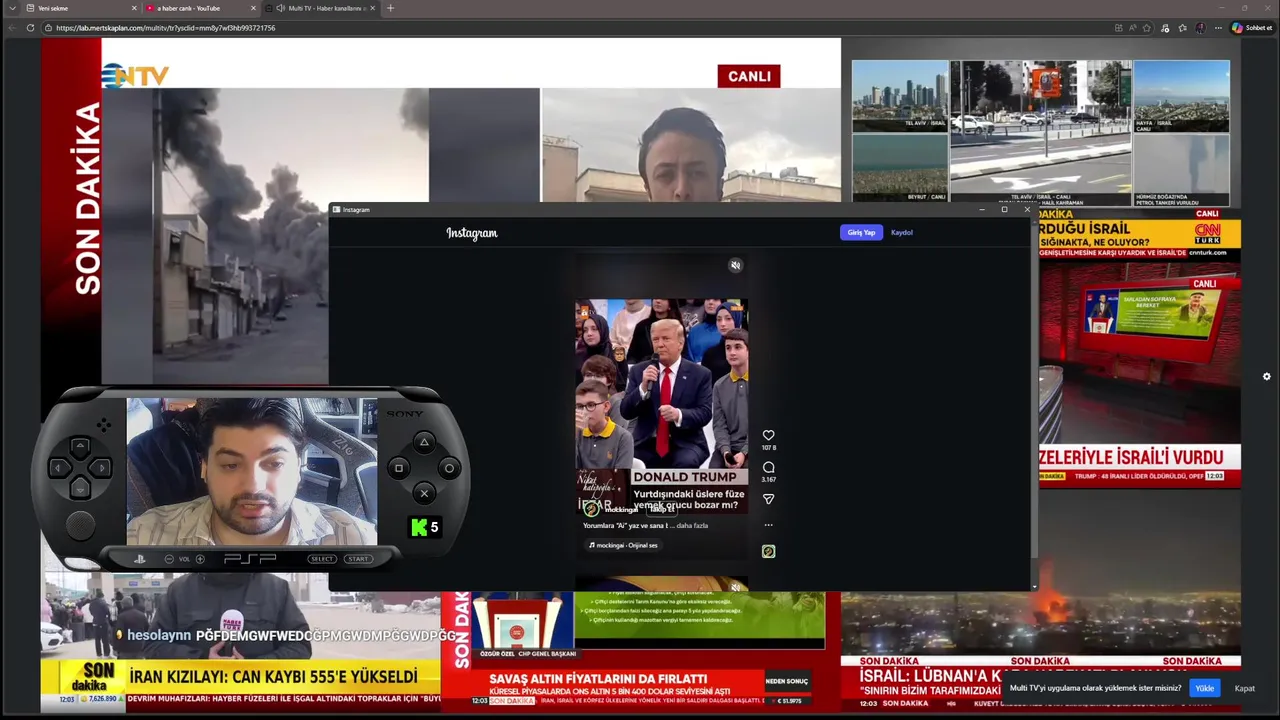Image resolution: width=1280 pixels, height=720 pixels.
Task: Toggle sound on the next reel below
Action: tap(735, 587)
